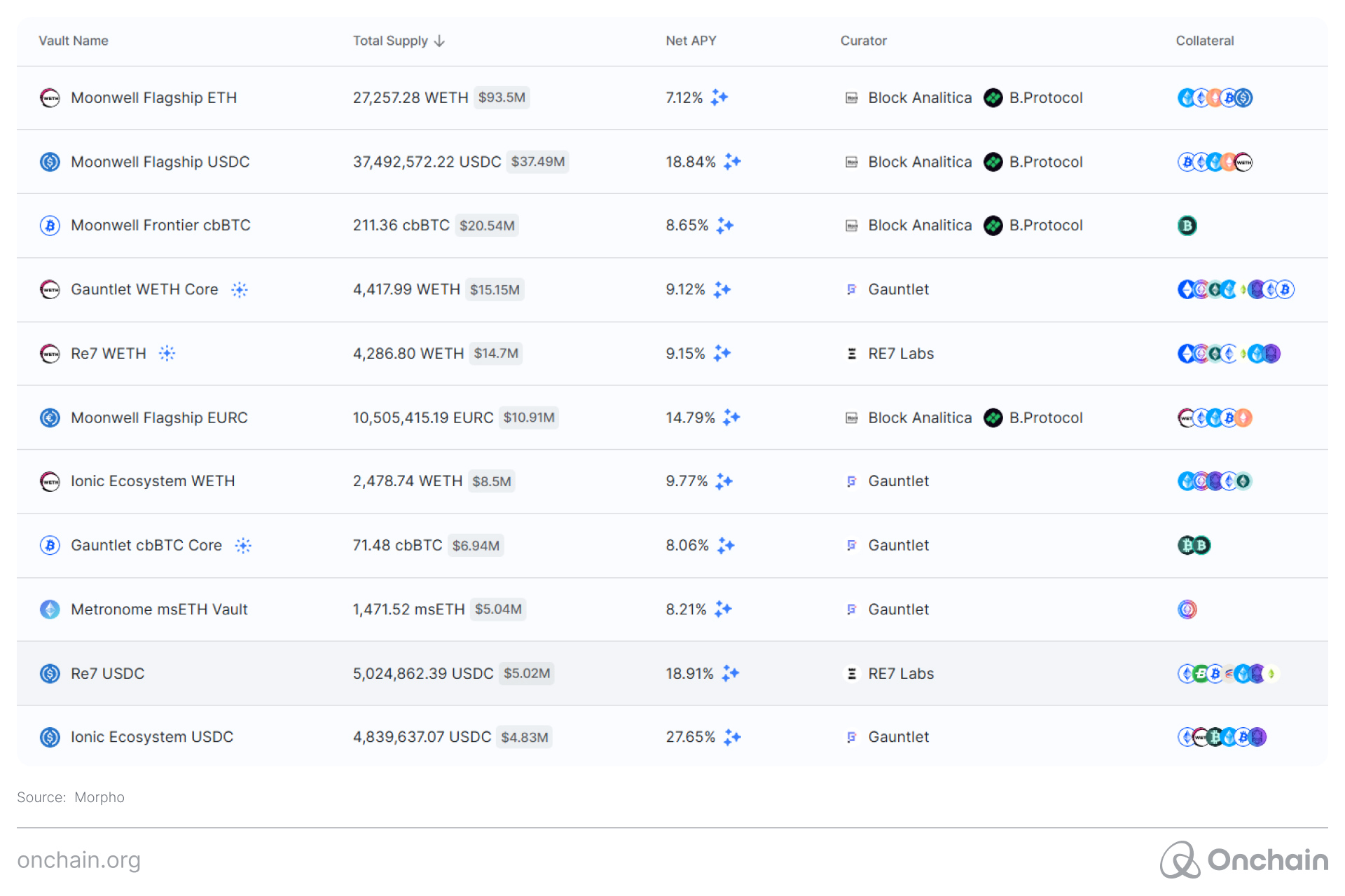
Task: Click the Curator column header
Action: click(864, 41)
